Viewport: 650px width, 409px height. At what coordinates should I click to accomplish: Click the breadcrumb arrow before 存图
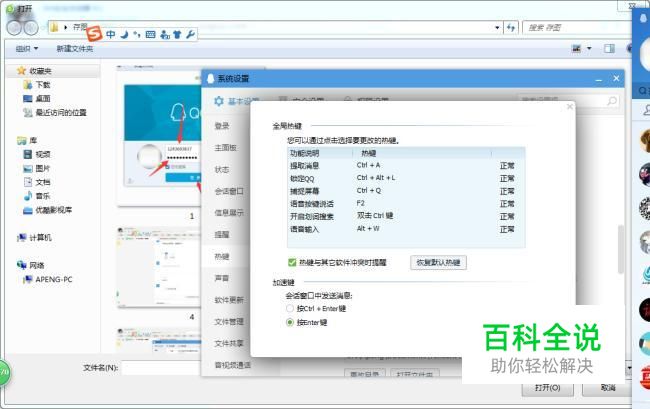tap(65, 27)
